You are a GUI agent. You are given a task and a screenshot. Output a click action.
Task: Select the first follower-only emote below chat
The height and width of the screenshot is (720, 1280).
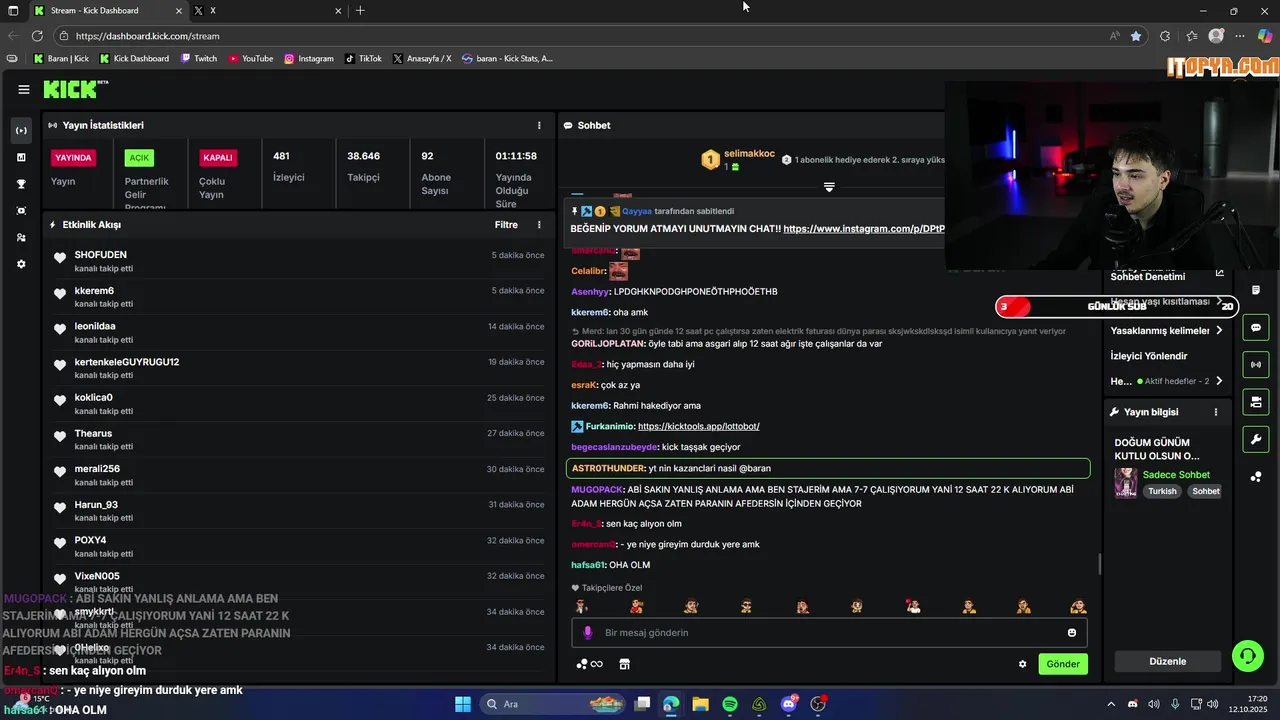point(582,606)
